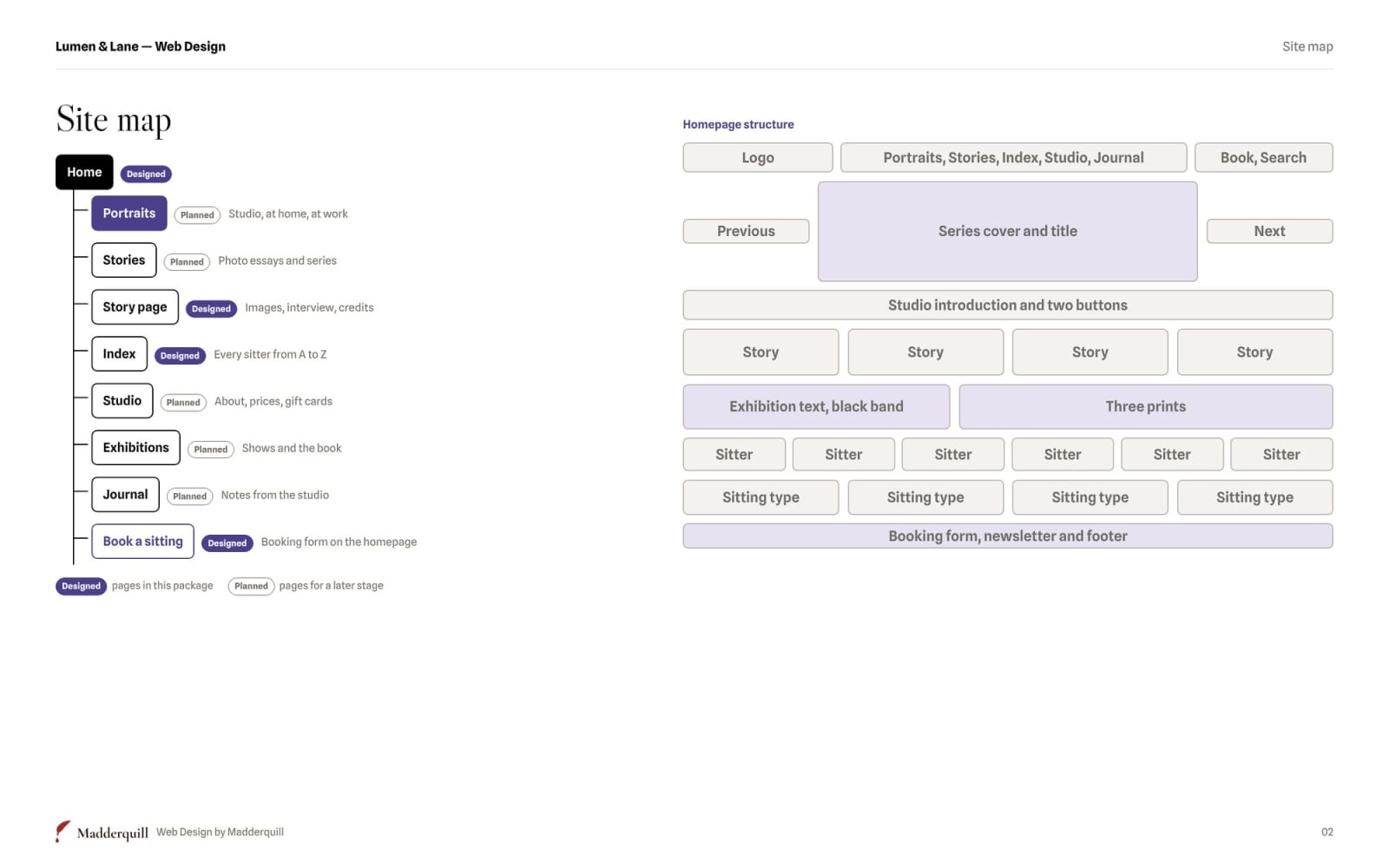
Task: Click Studio introduction and two buttons block
Action: tap(1008, 306)
